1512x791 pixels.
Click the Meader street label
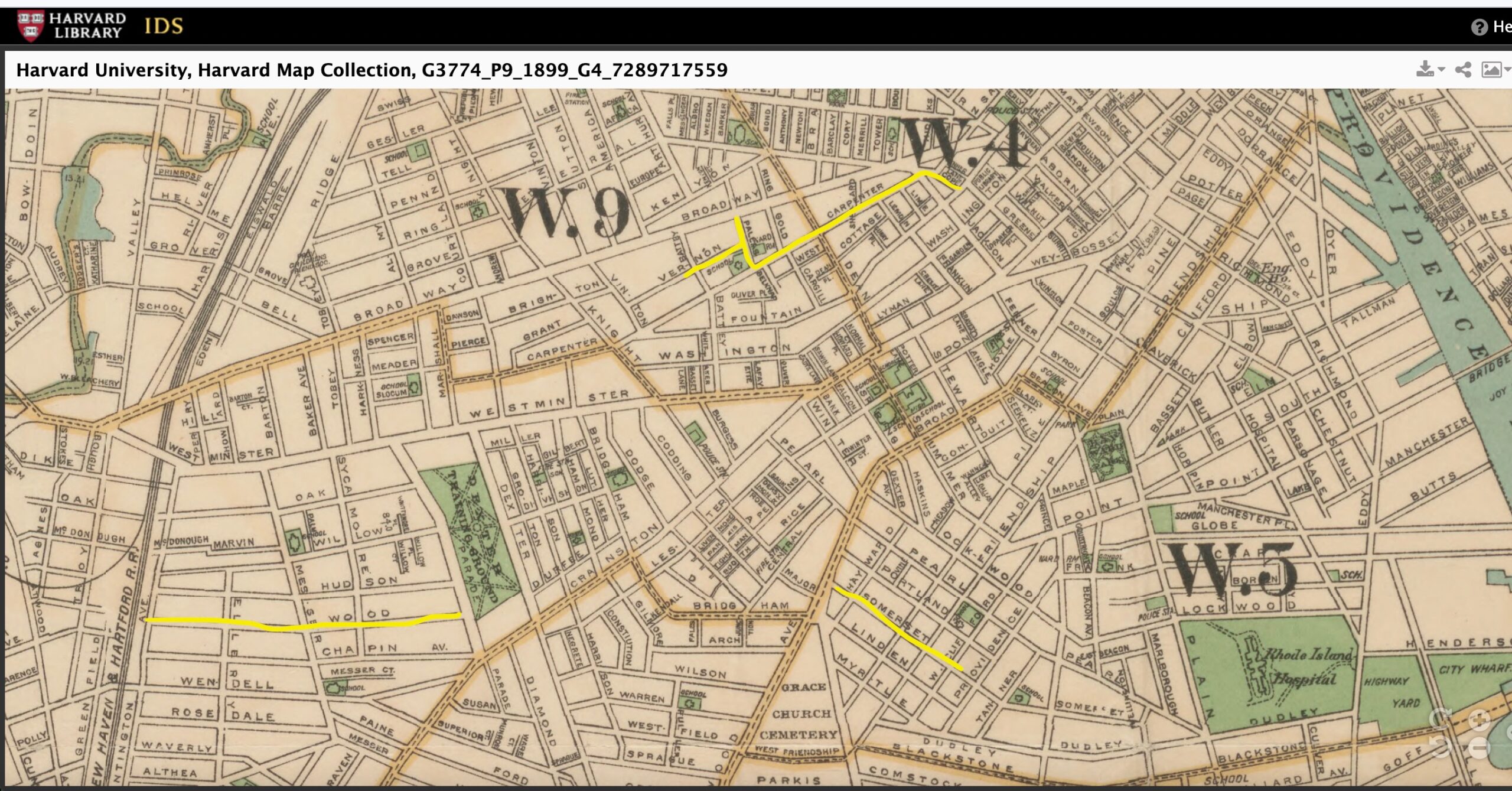pyautogui.click(x=394, y=365)
